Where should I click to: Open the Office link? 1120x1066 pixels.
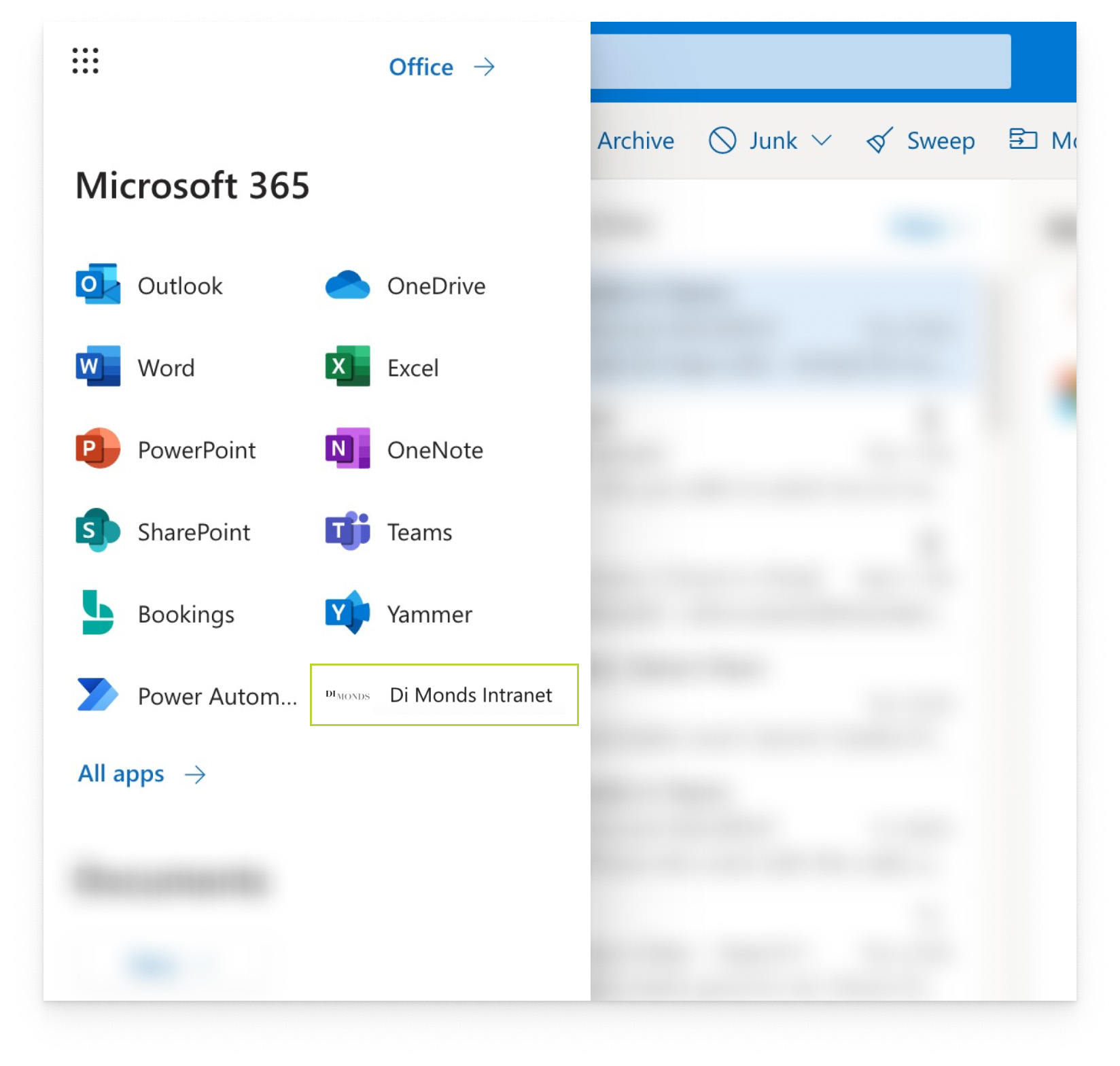(421, 67)
